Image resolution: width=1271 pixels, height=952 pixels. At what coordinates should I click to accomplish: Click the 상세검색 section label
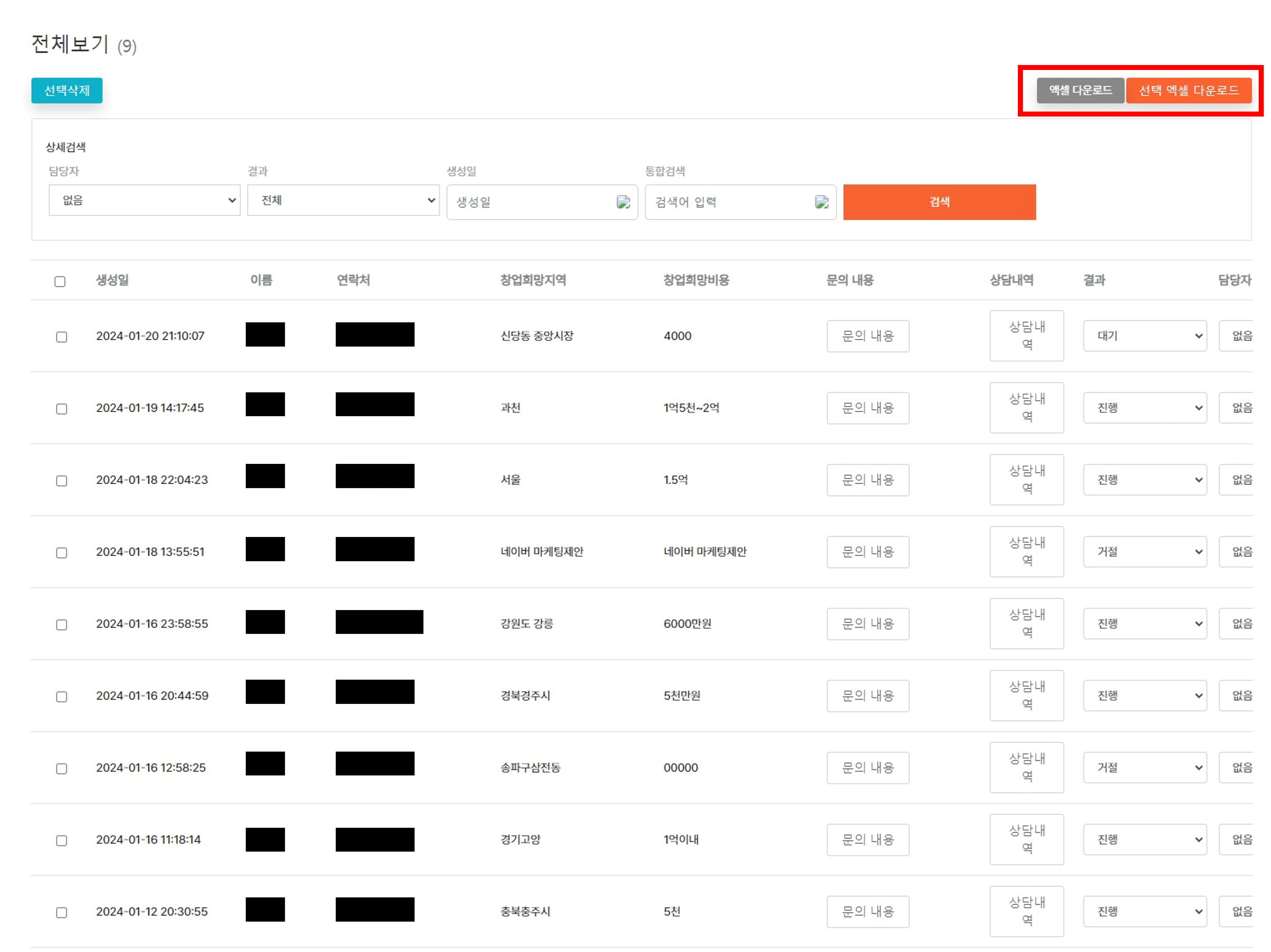click(65, 147)
